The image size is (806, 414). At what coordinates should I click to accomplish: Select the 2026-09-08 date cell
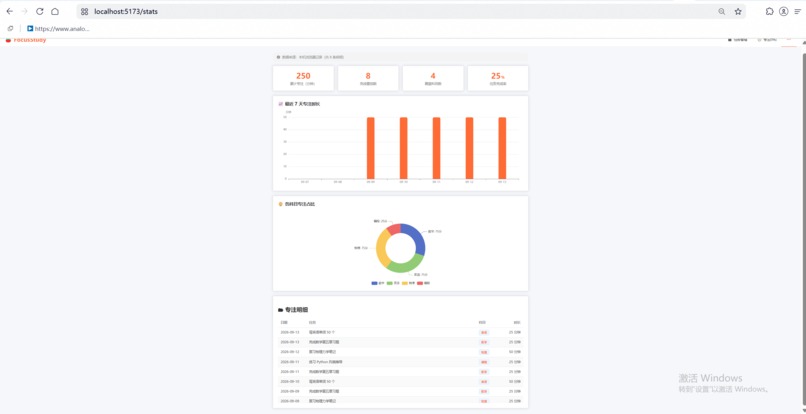pos(288,401)
